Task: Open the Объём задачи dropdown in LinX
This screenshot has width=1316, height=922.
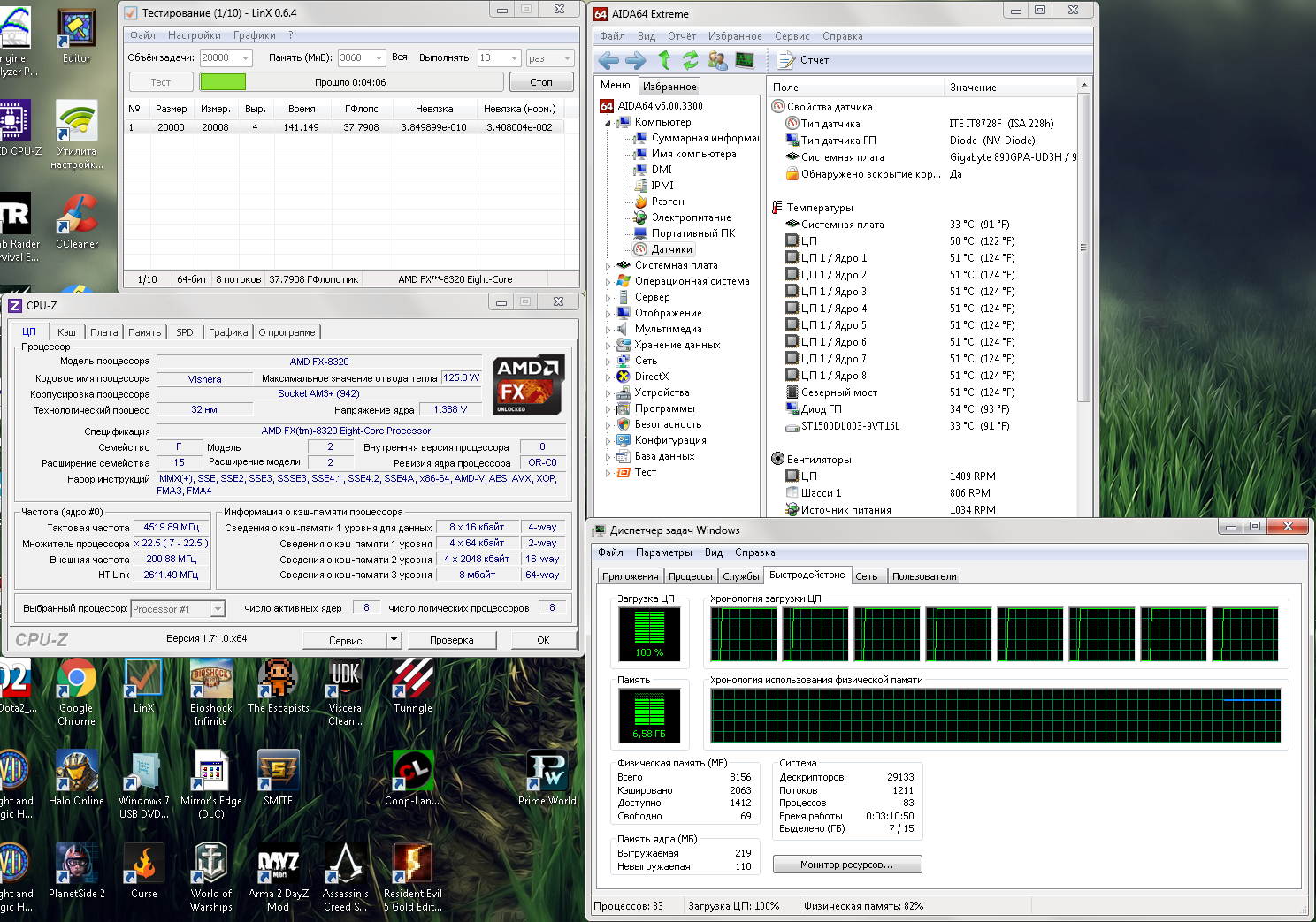Action: point(245,58)
